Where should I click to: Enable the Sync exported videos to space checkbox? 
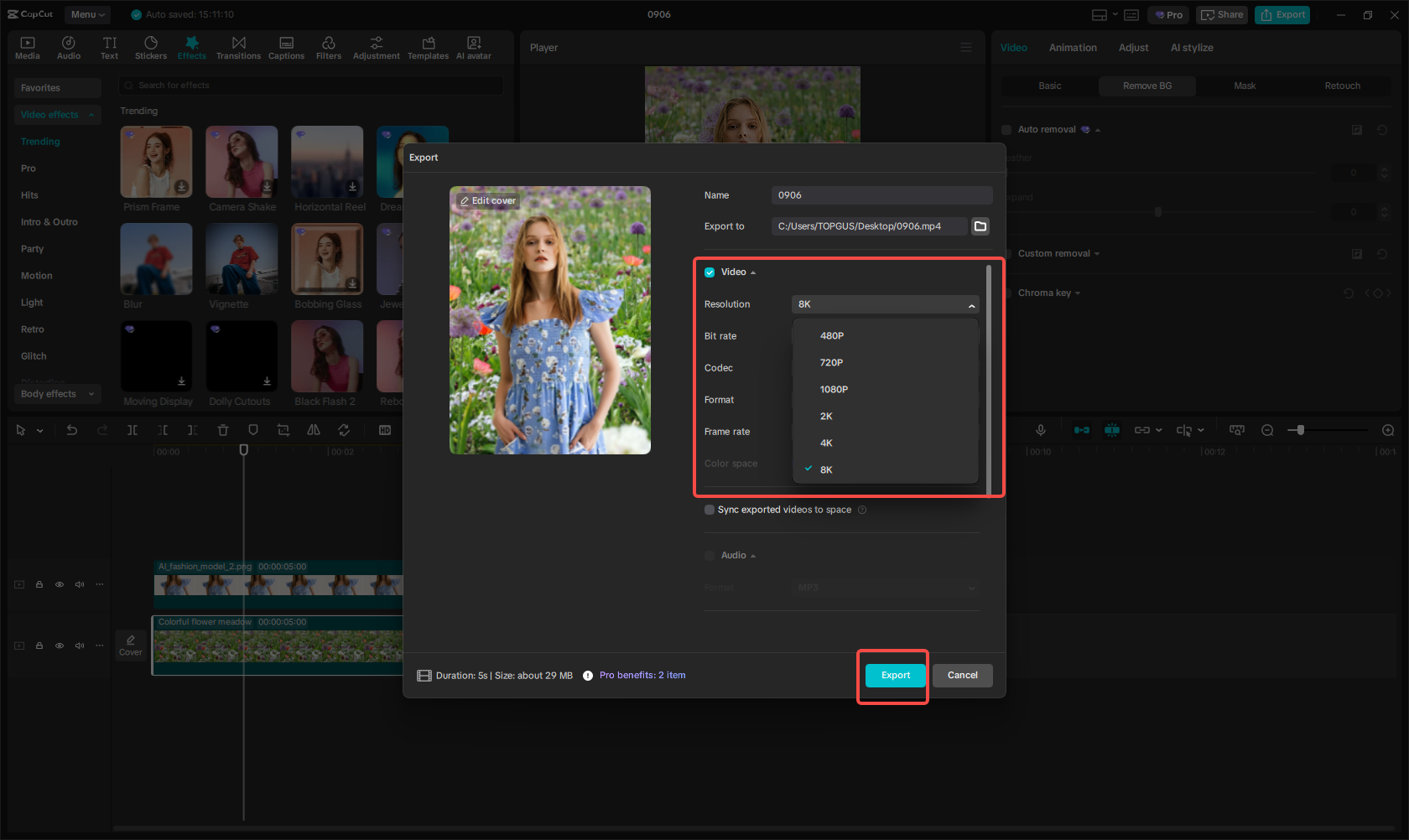click(710, 509)
